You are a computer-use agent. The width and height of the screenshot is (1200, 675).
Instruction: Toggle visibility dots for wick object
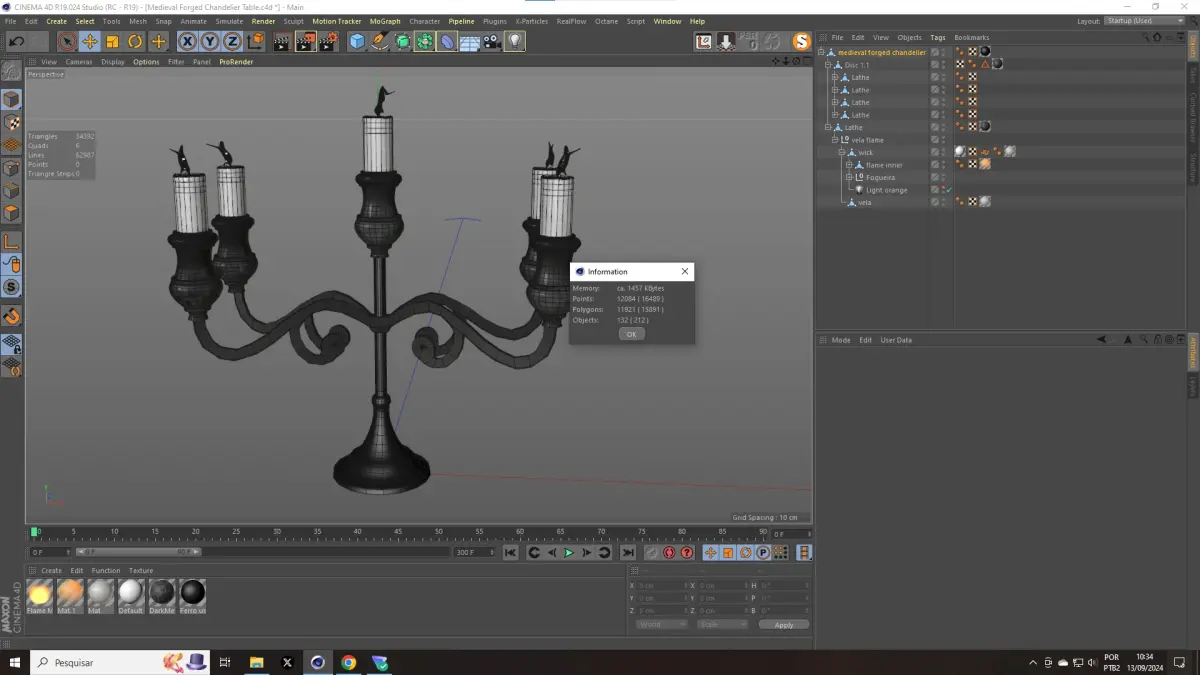pos(942,152)
